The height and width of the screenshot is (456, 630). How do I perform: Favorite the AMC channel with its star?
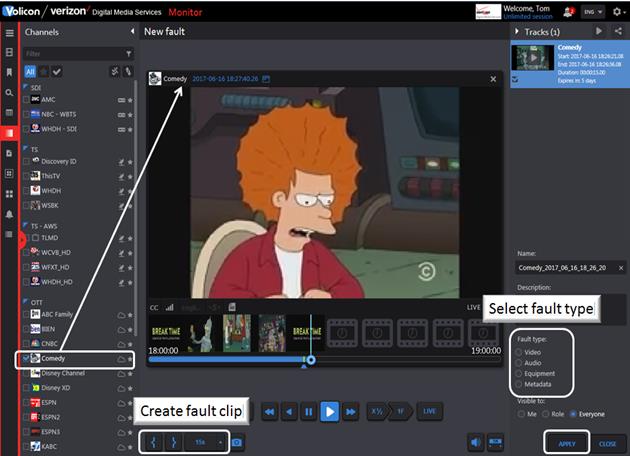point(130,100)
